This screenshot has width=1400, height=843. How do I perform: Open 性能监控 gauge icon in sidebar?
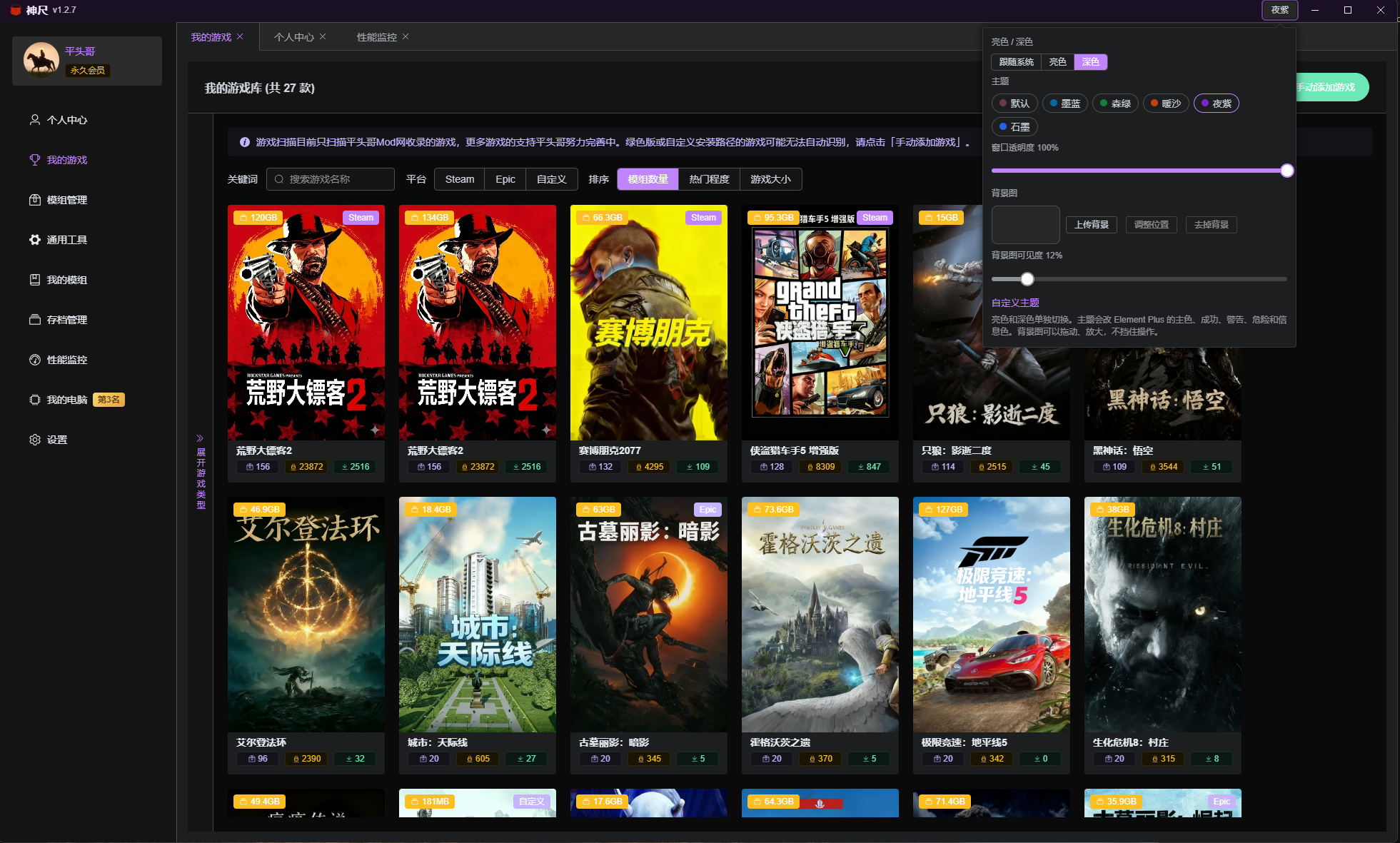click(x=34, y=360)
